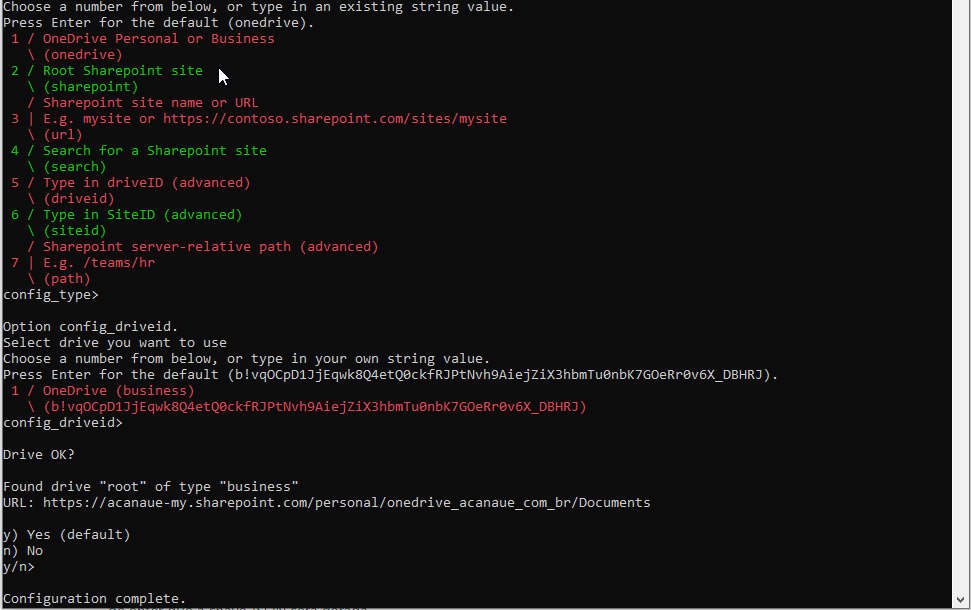The height and width of the screenshot is (610, 971).
Task: Click the acanaue-my.sharepoint.com Documents URL
Action: point(347,503)
